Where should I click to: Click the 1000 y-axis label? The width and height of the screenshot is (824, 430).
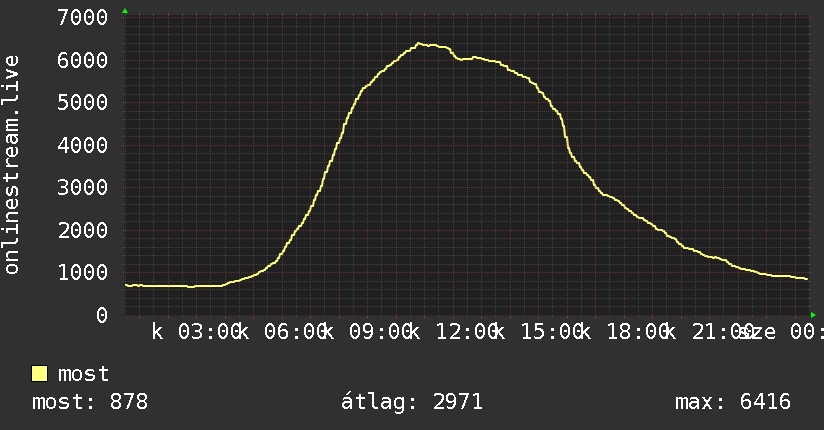83,272
